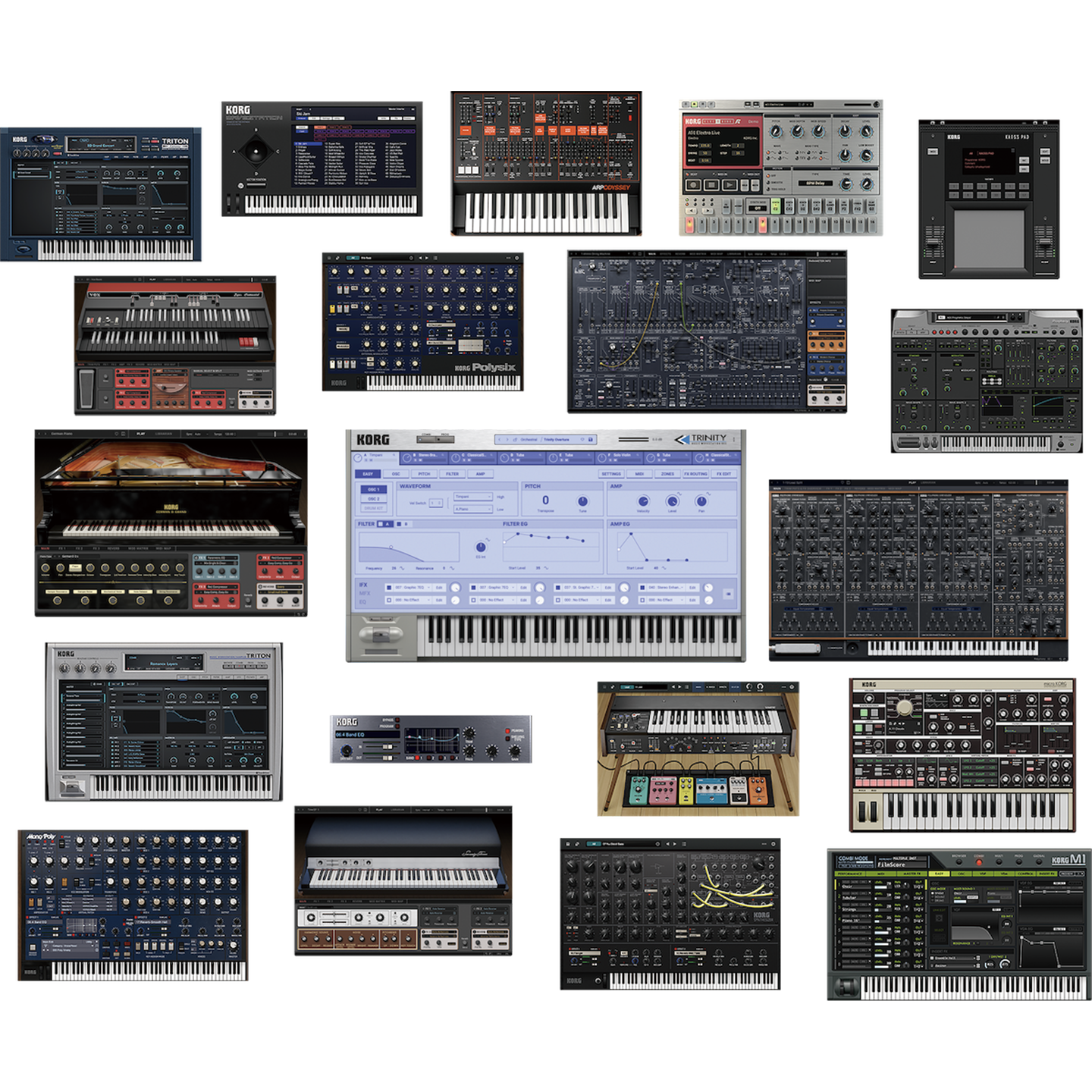Toggle step 1 in the Electribe-R sequencer

point(690,224)
